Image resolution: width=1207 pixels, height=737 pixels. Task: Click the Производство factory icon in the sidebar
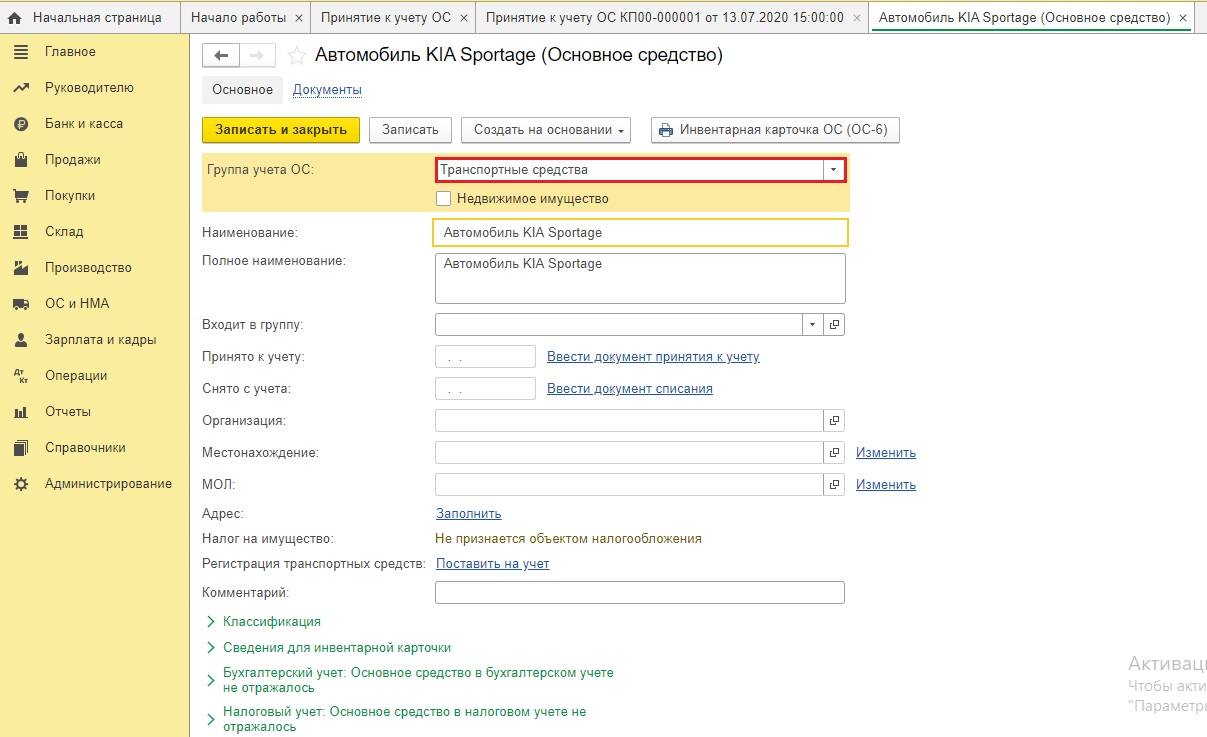point(21,268)
